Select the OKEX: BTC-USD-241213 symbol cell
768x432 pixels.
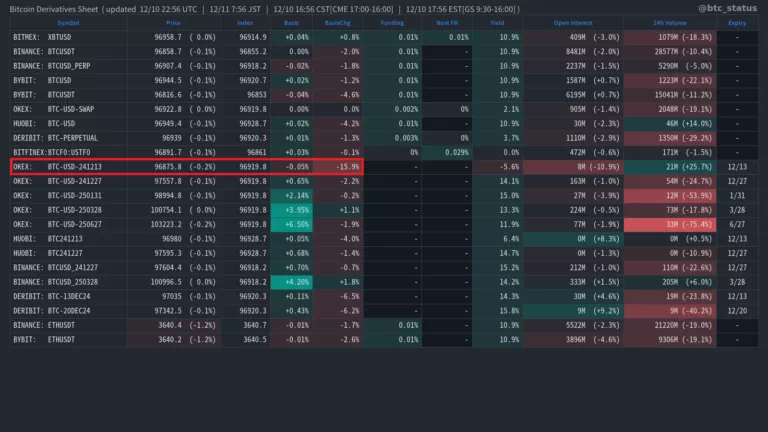[68, 167]
